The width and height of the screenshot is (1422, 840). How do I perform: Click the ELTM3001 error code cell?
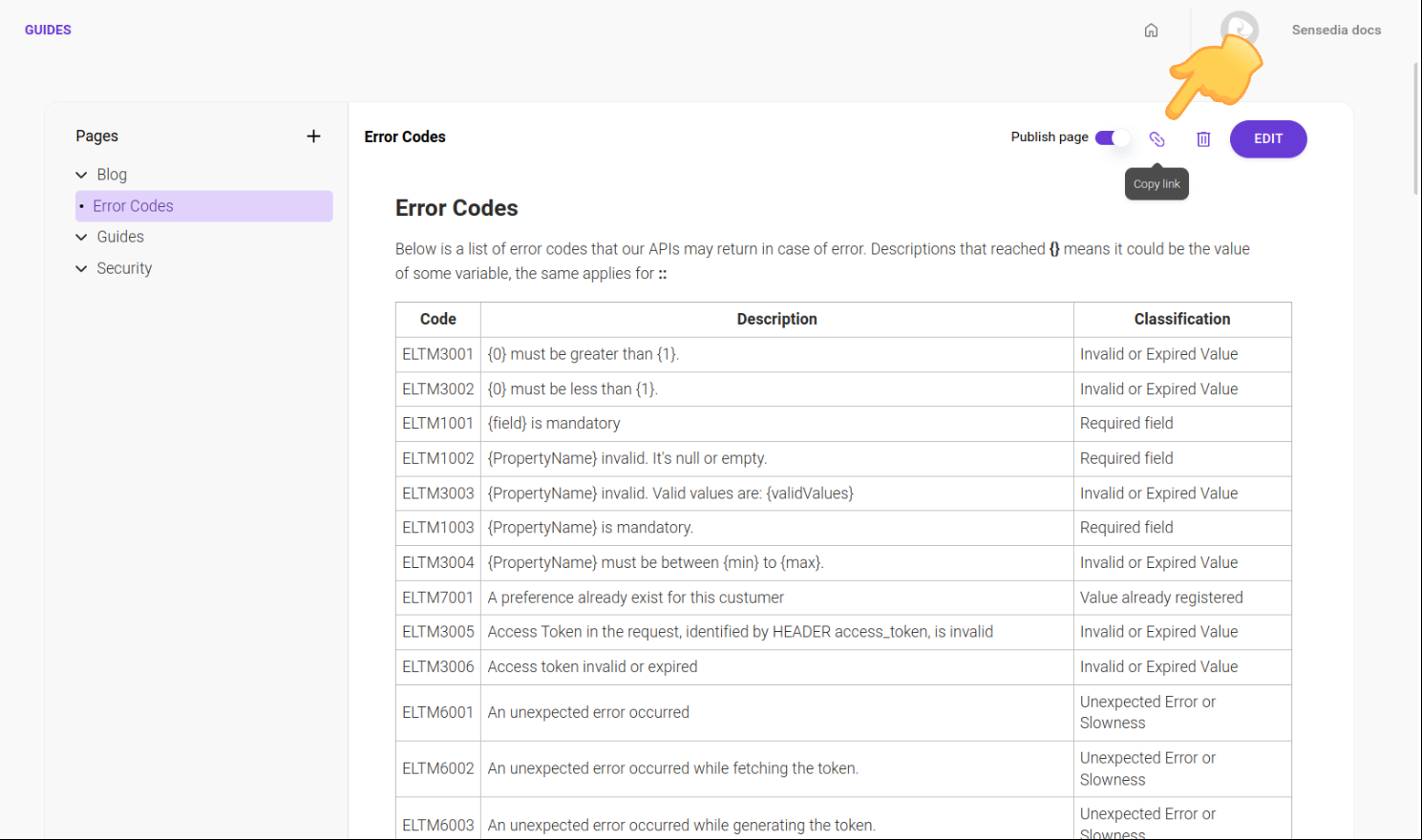(437, 353)
